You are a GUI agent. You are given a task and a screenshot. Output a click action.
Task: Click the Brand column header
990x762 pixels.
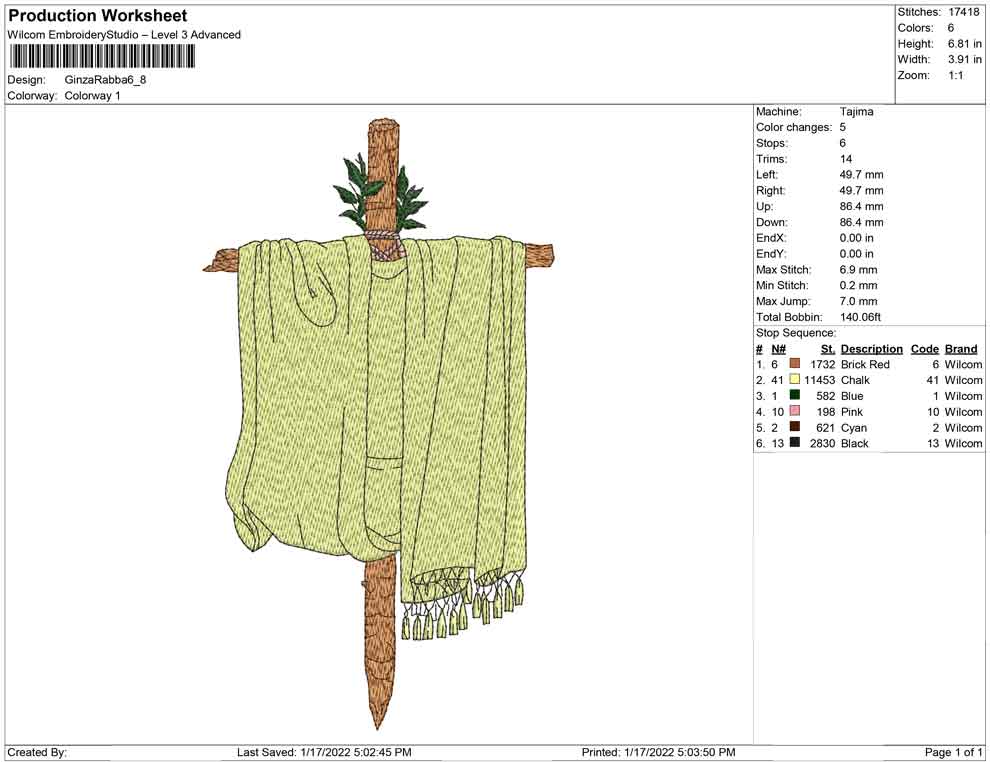(961, 349)
